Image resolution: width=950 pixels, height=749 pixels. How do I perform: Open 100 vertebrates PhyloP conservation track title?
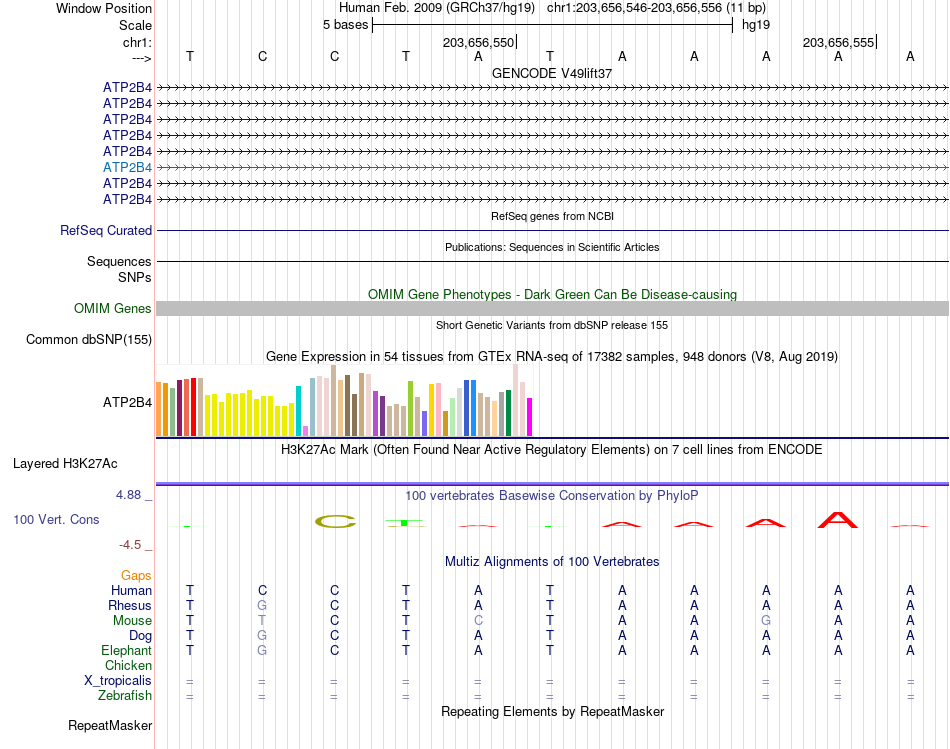(x=551, y=496)
